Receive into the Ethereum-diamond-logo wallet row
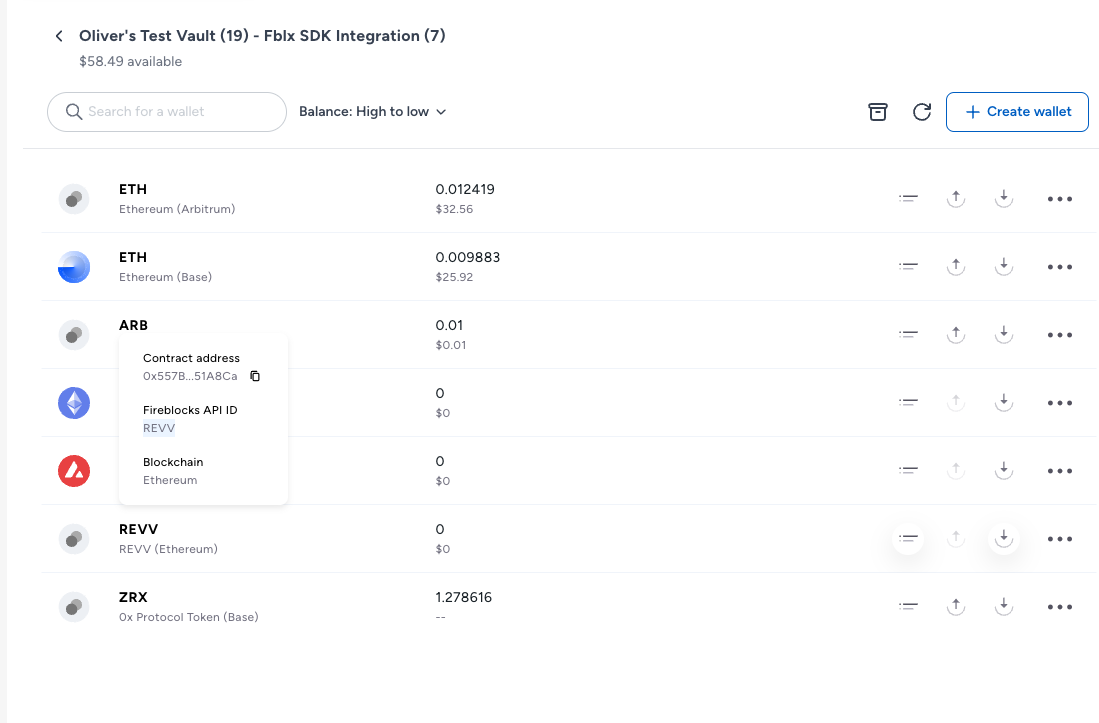 (x=1004, y=403)
